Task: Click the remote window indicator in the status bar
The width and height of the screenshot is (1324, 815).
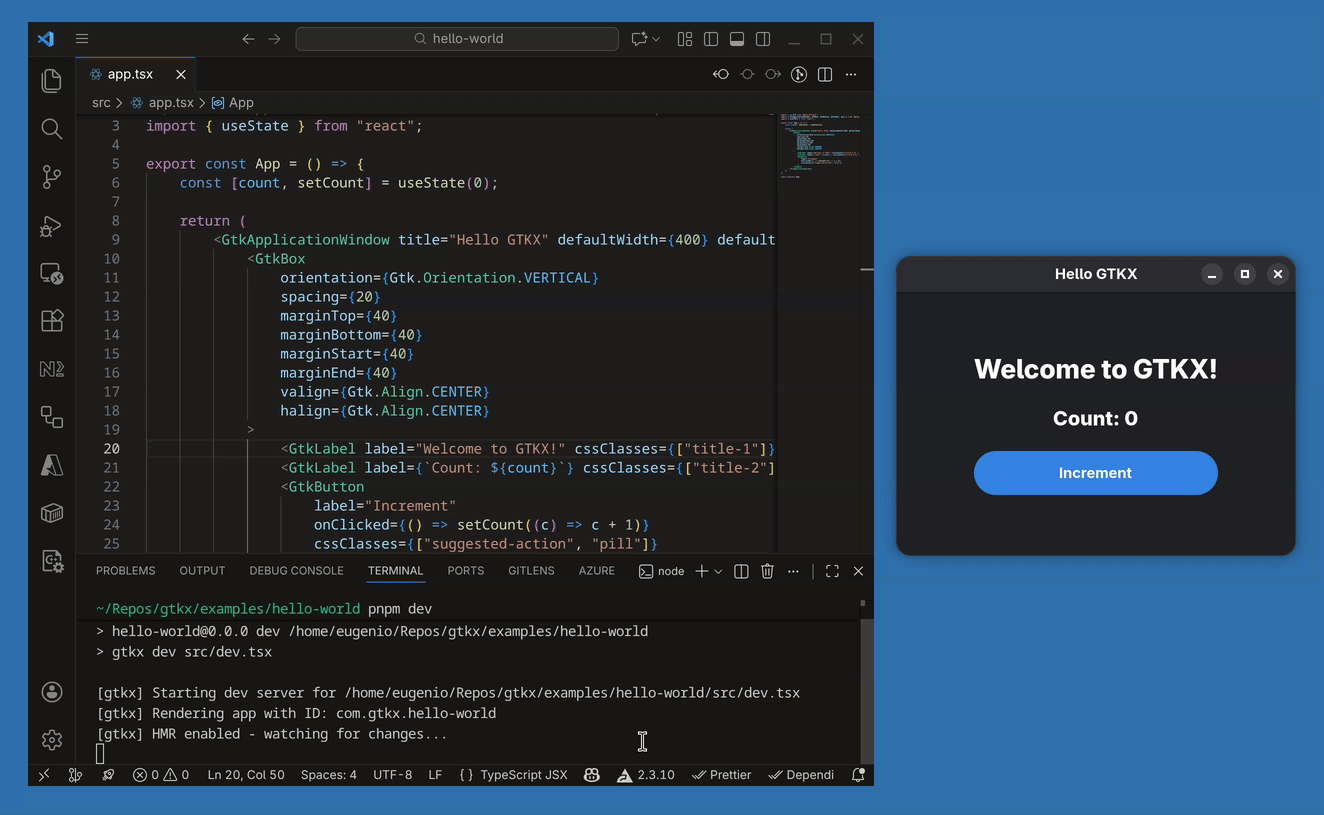Action: point(44,775)
